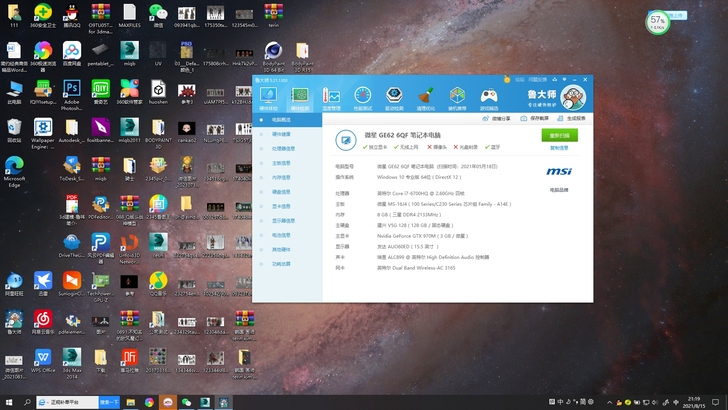Click the taskbar browser search input field

[x=67, y=402]
